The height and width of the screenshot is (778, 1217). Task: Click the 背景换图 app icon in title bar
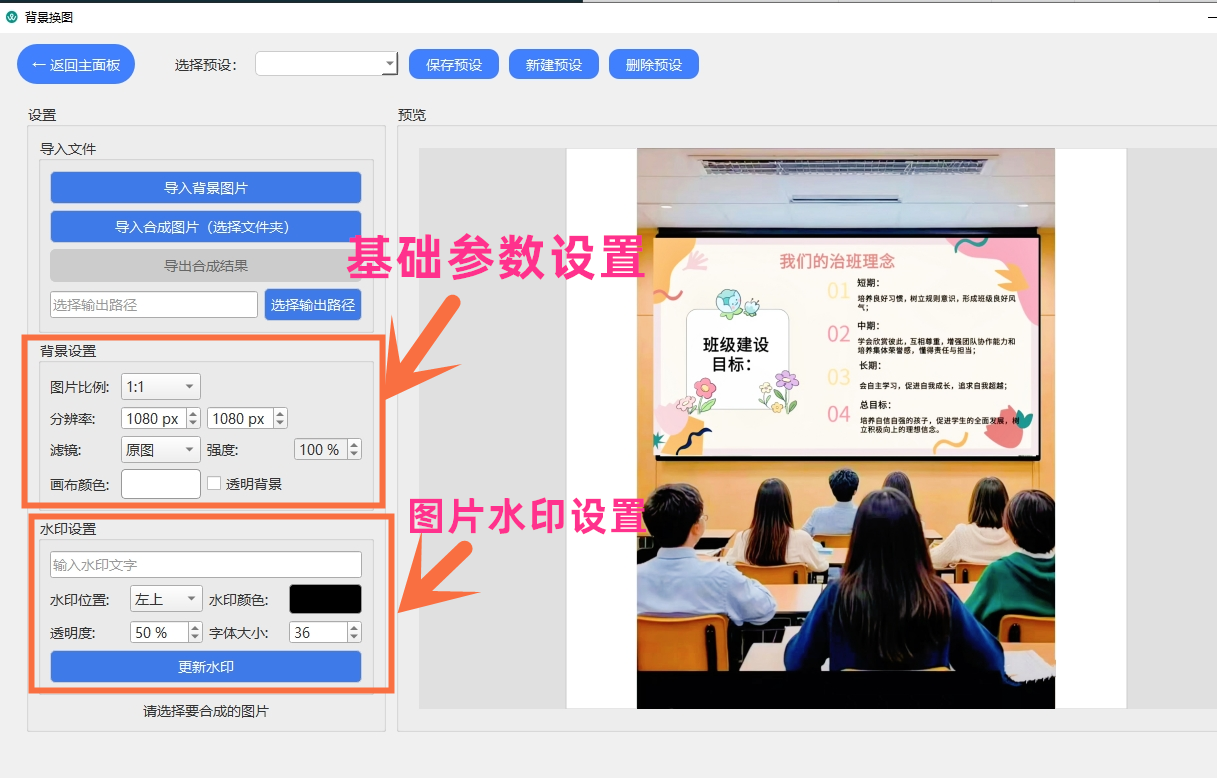[x=12, y=17]
